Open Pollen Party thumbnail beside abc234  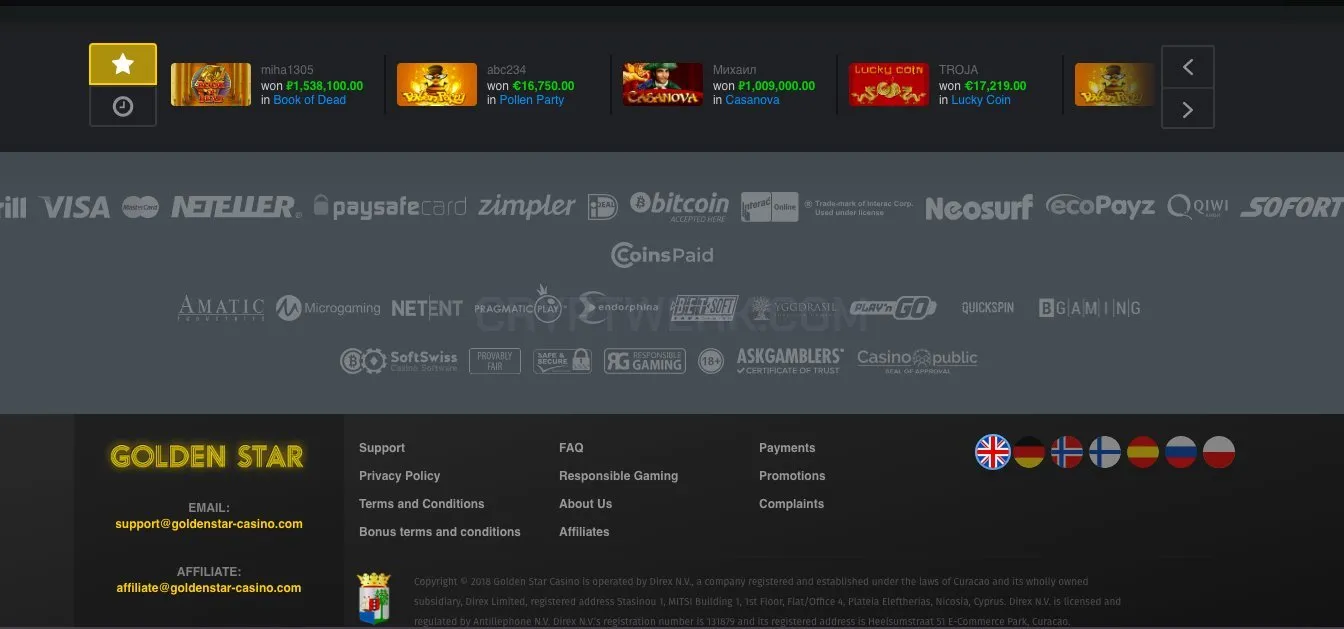tap(437, 85)
